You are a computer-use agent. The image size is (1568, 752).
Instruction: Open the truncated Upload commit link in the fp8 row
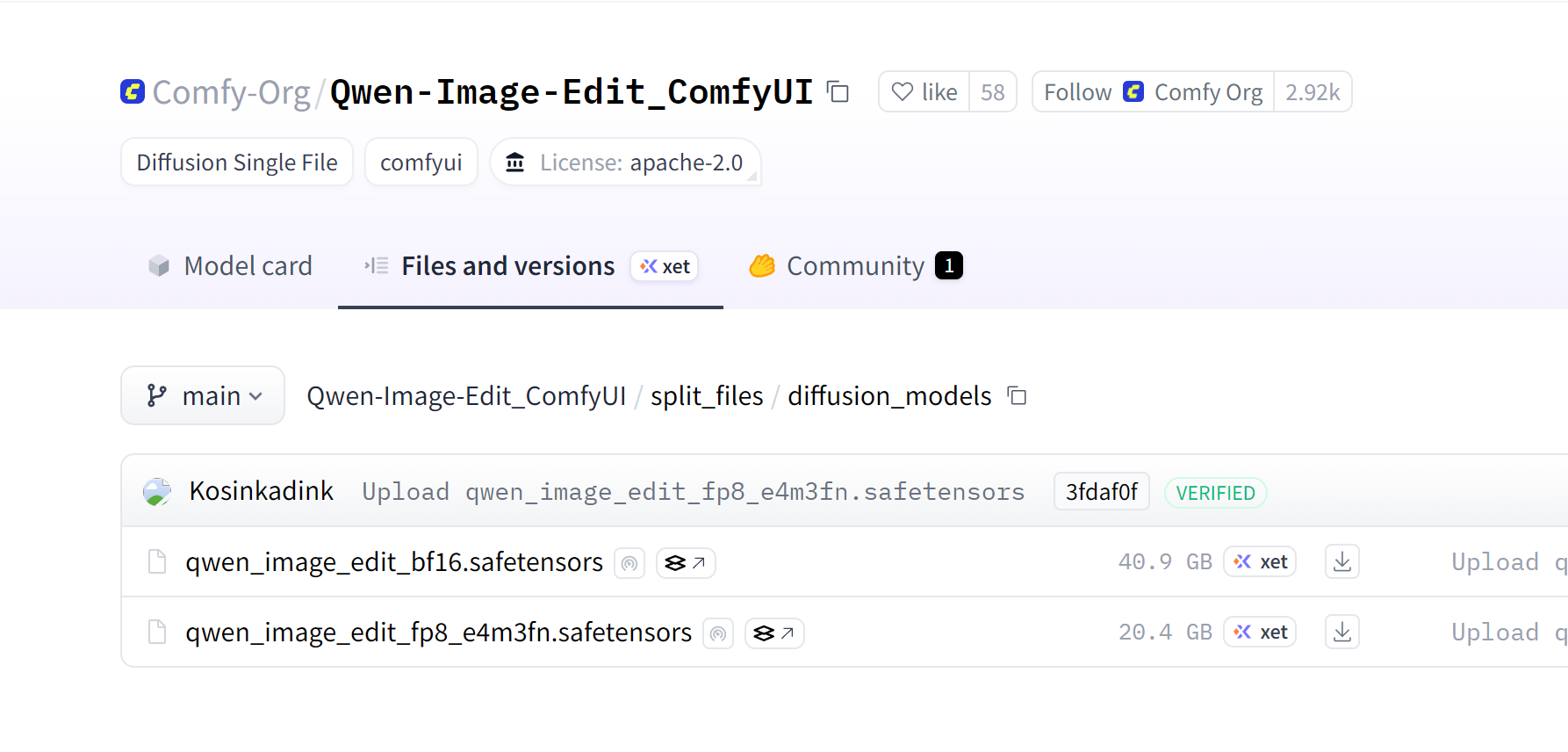point(1509,633)
